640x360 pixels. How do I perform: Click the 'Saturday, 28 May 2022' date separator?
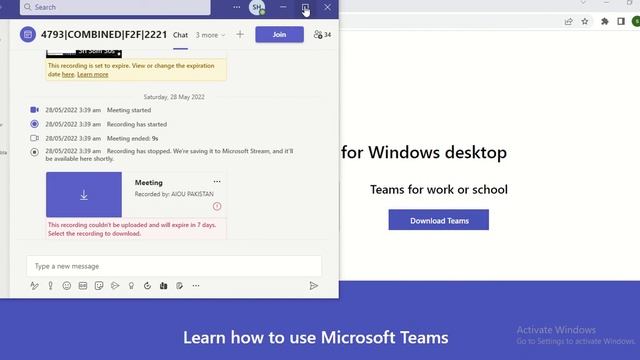tap(174, 97)
